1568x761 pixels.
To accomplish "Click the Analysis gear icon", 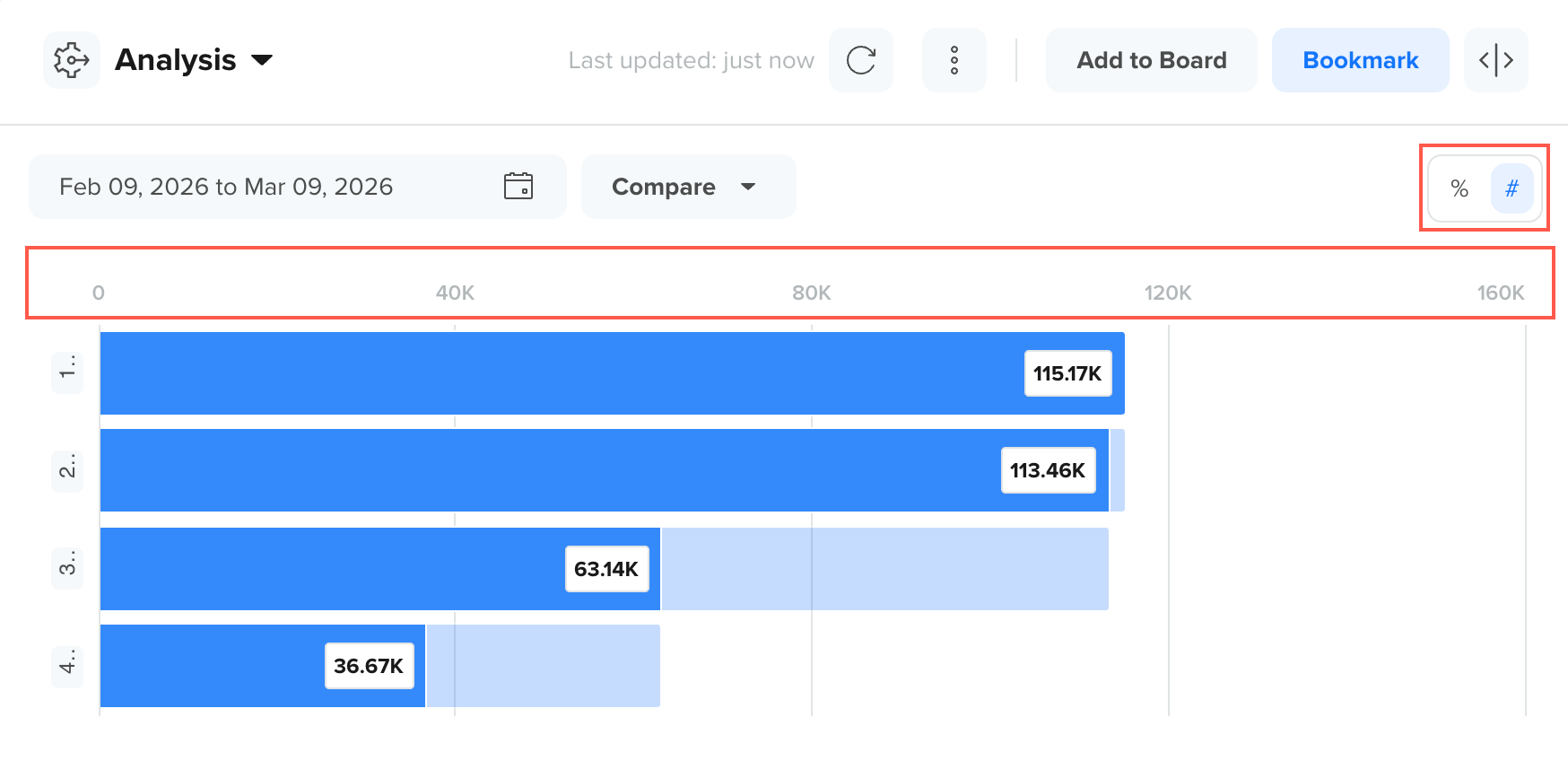I will [72, 60].
